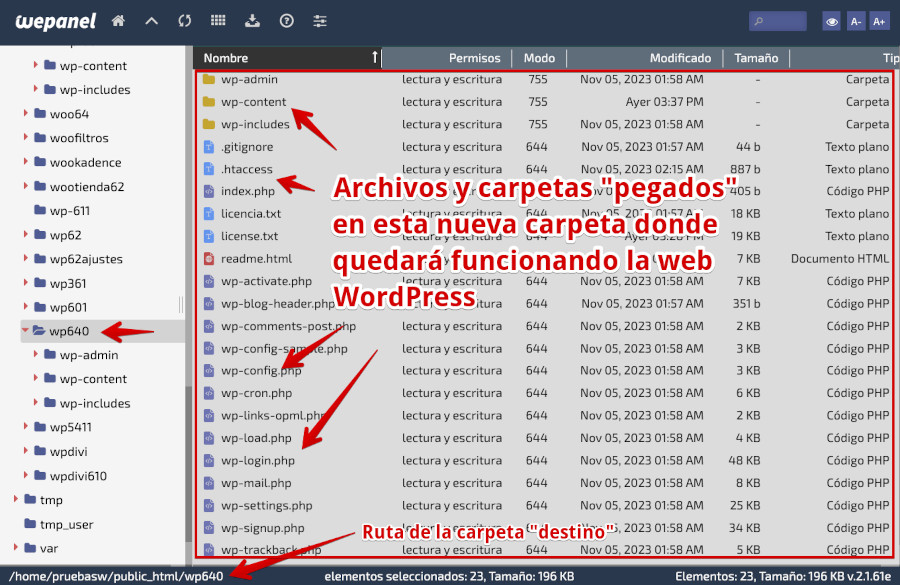Open help question mark icon
Image resolution: width=900 pixels, height=585 pixels.
pyautogui.click(x=286, y=21)
